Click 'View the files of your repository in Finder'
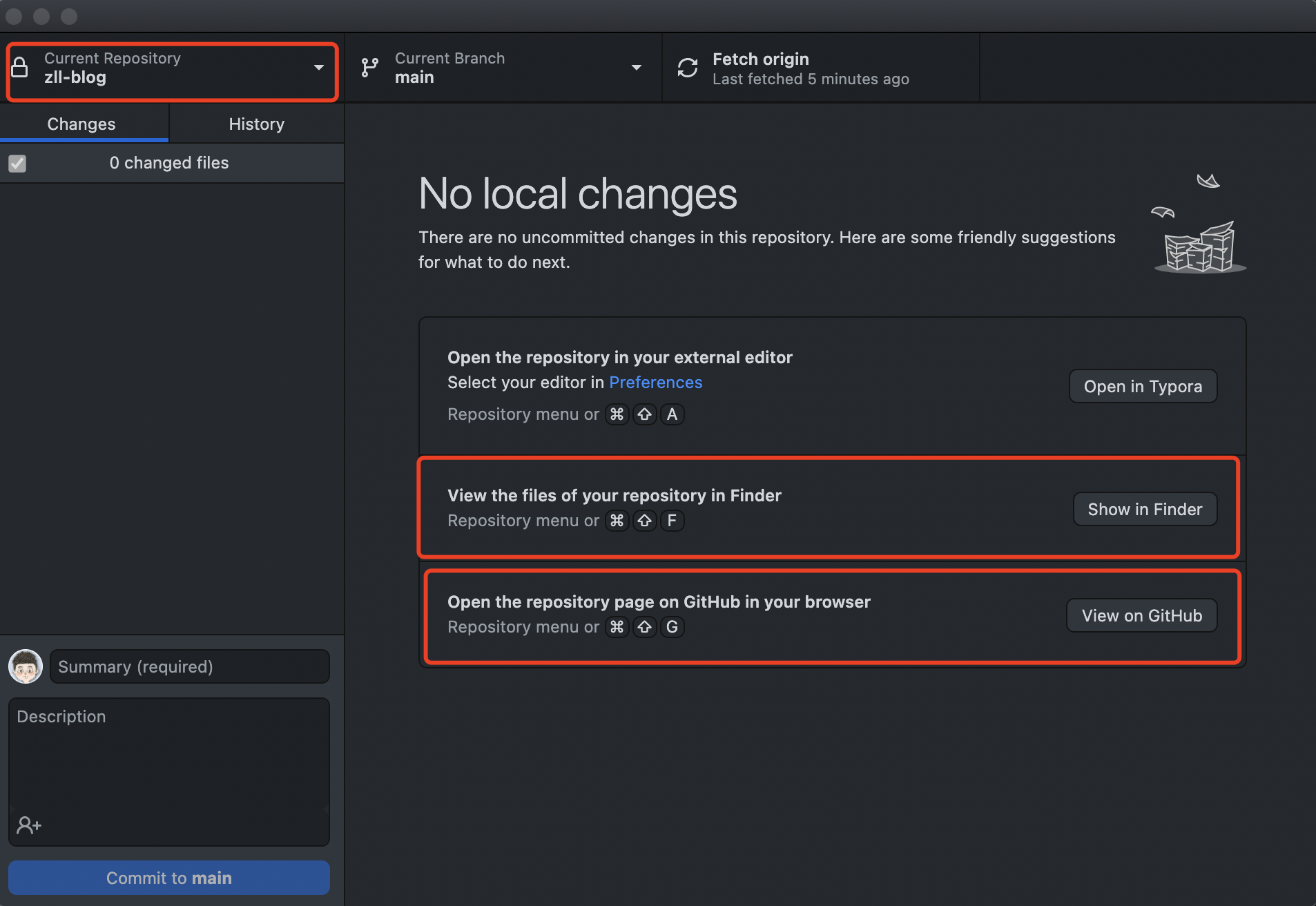The width and height of the screenshot is (1316, 906). click(615, 496)
